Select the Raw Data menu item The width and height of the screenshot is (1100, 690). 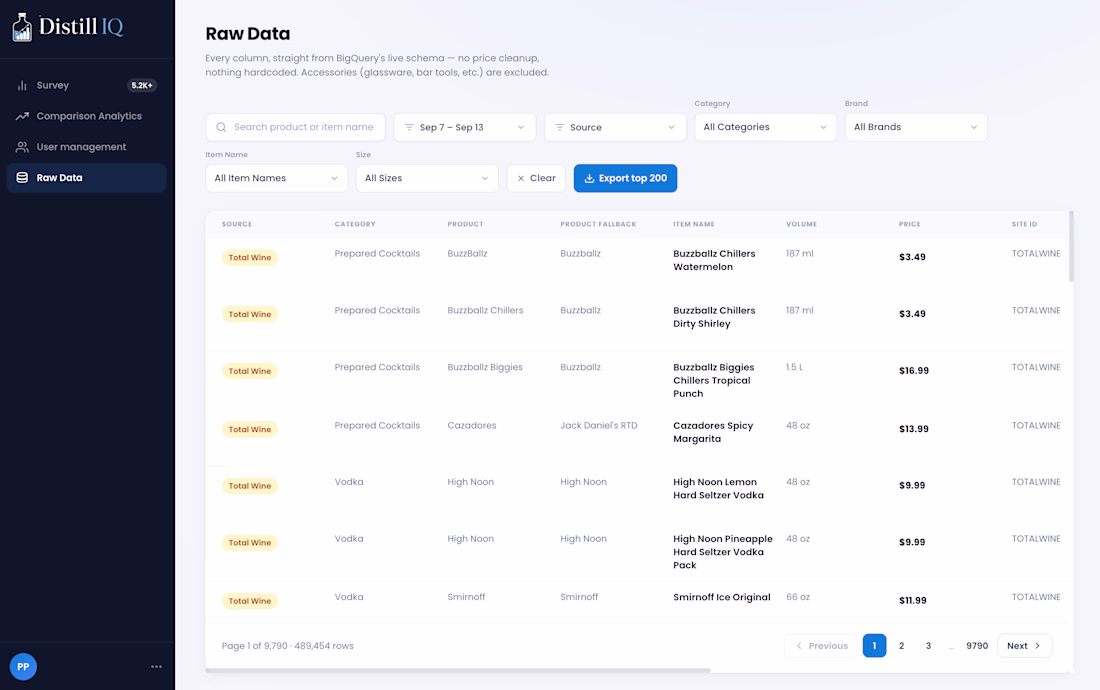point(86,178)
